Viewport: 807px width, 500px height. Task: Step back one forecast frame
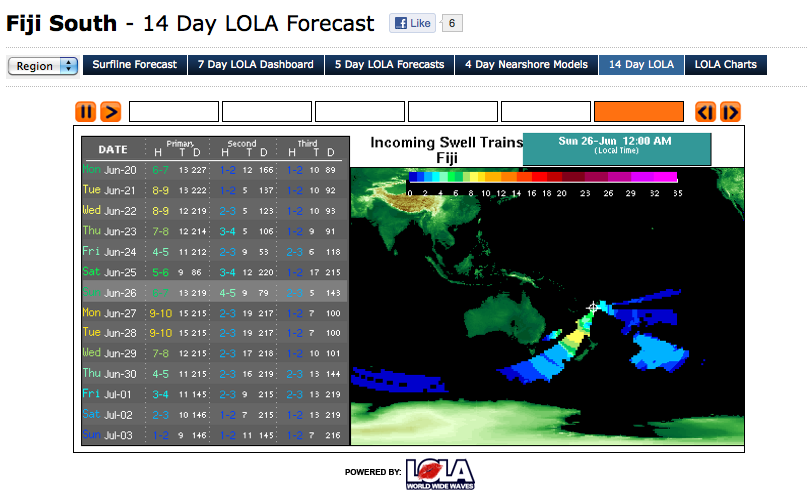coord(705,112)
